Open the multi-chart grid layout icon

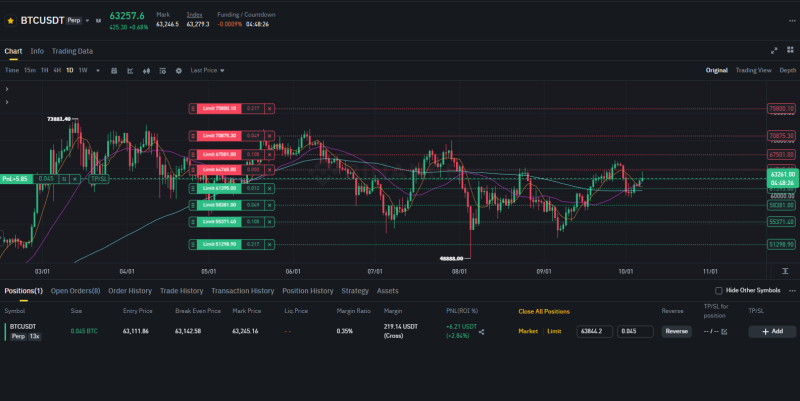(x=790, y=50)
